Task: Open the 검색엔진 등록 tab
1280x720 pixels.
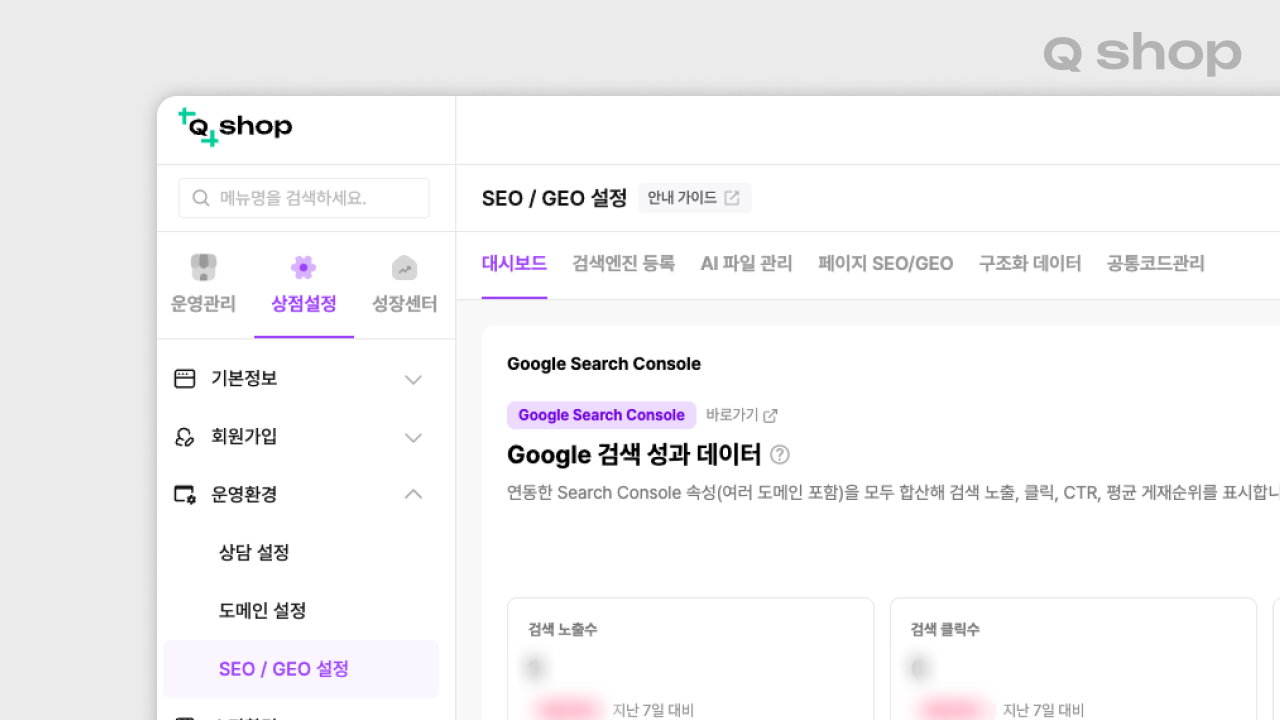Action: click(x=623, y=263)
